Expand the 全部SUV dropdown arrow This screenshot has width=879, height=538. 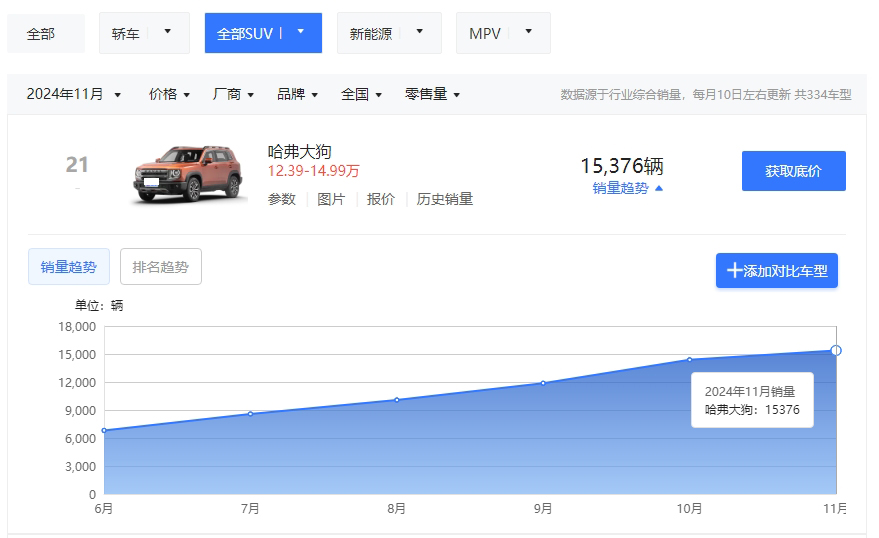(x=300, y=31)
